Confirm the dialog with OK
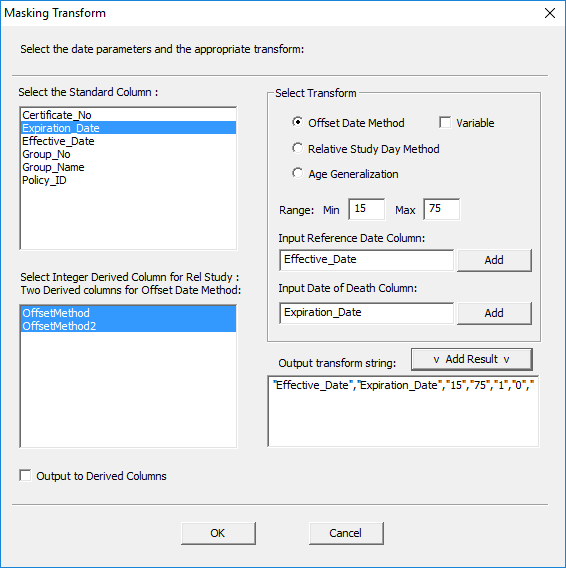 pyautogui.click(x=218, y=533)
